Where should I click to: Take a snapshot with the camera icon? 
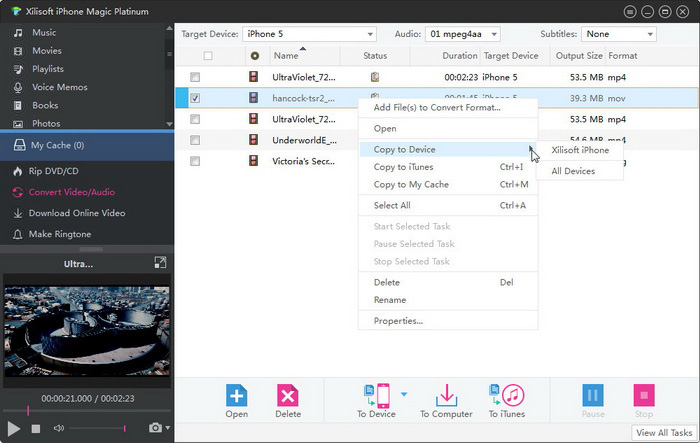point(155,428)
